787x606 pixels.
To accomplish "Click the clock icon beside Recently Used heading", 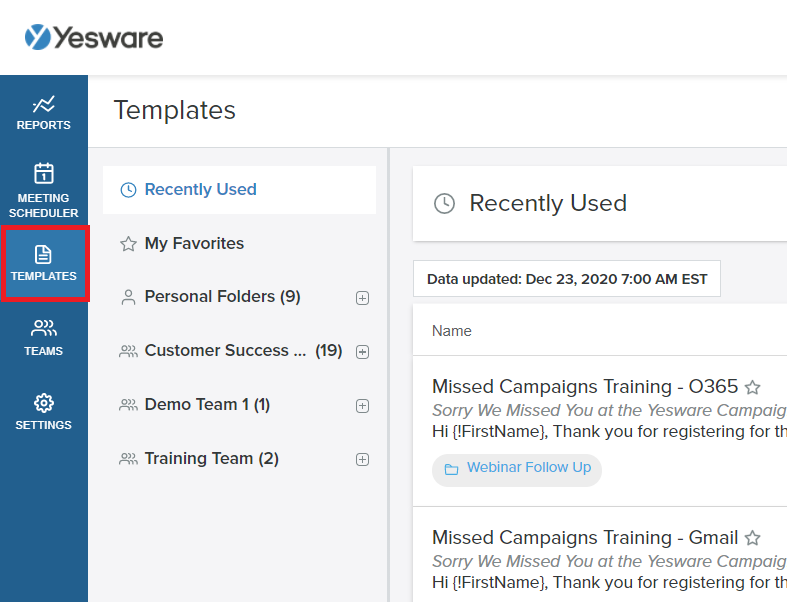I will click(444, 204).
